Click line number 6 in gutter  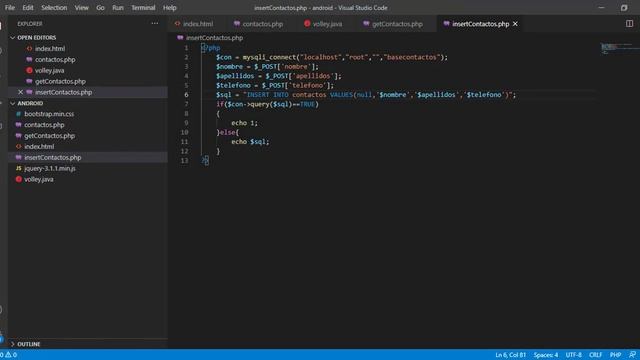coord(186,95)
